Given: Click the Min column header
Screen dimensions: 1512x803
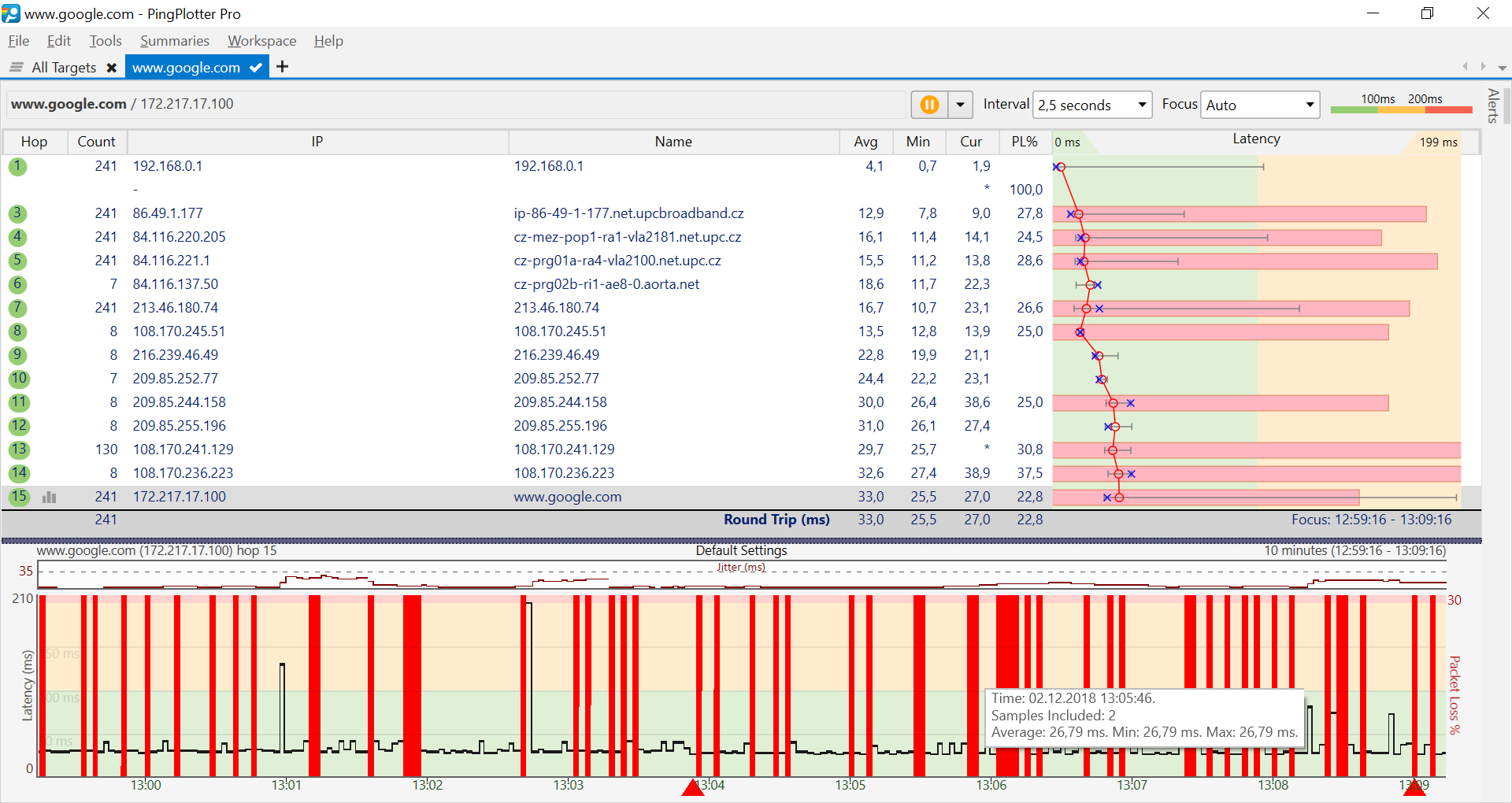Looking at the screenshot, I should pyautogui.click(x=918, y=142).
